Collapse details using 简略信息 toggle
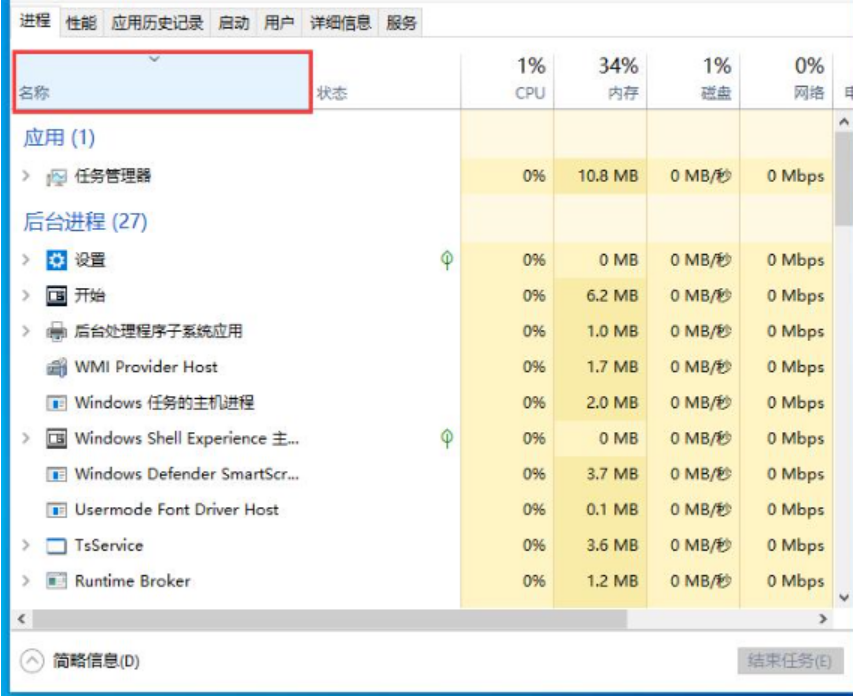Image resolution: width=853 pixels, height=696 pixels. (x=33, y=661)
